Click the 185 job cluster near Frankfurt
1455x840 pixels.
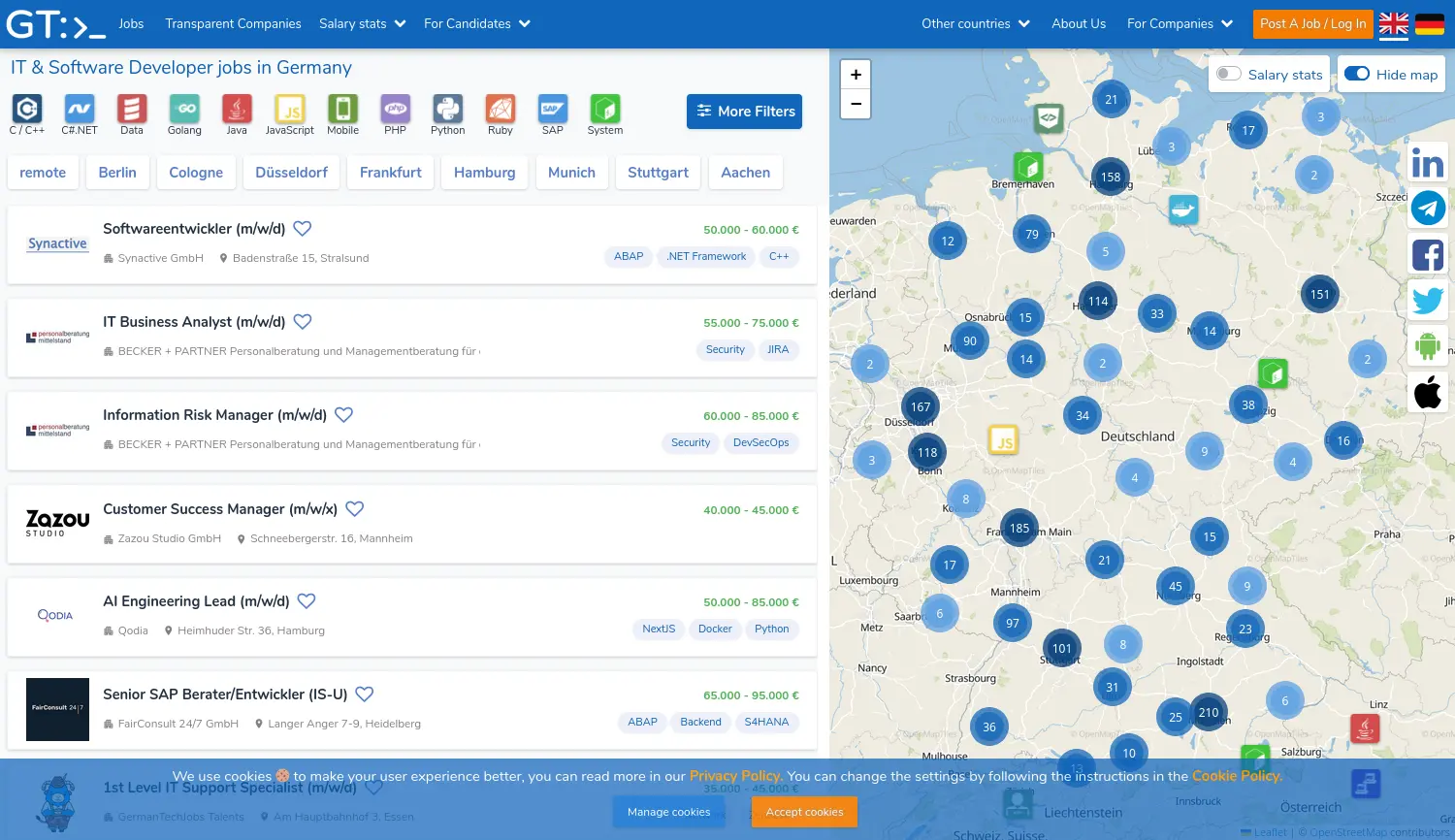point(1018,529)
